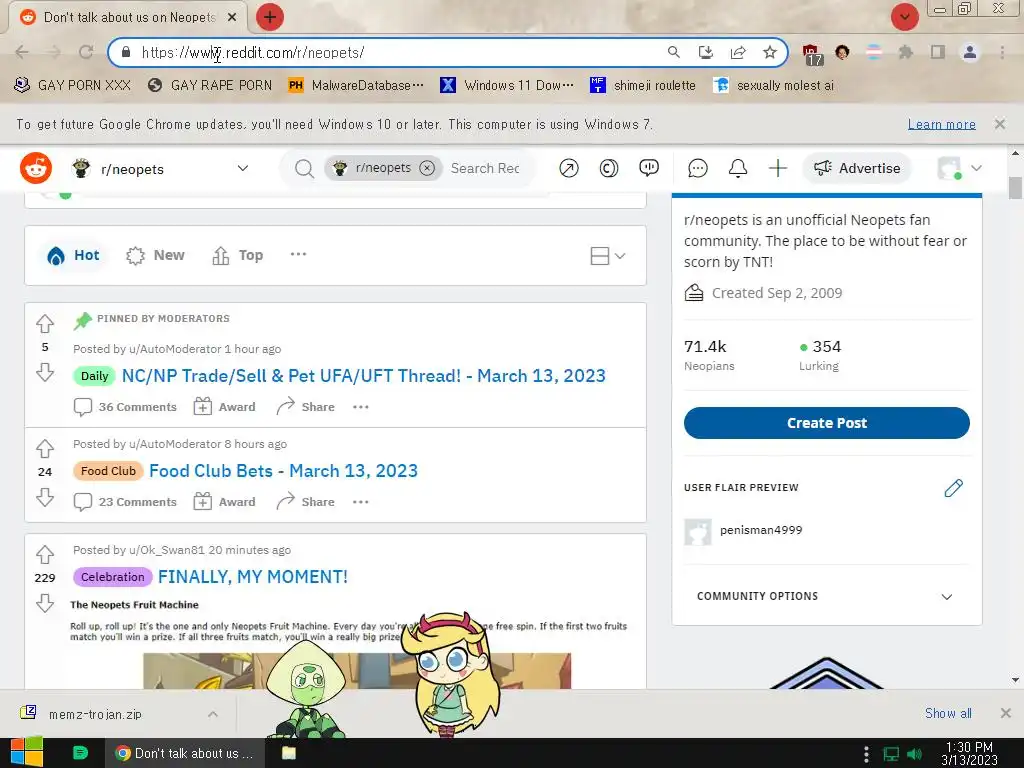This screenshot has width=1024, height=768.
Task: Reload the page
Action: point(86,52)
